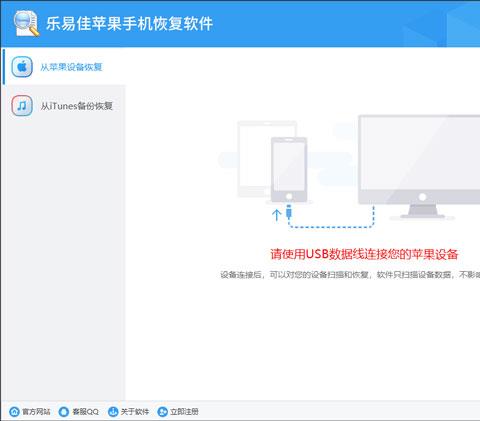This screenshot has width=480, height=421.
Task: Open 关于软件 about link
Action: click(135, 412)
